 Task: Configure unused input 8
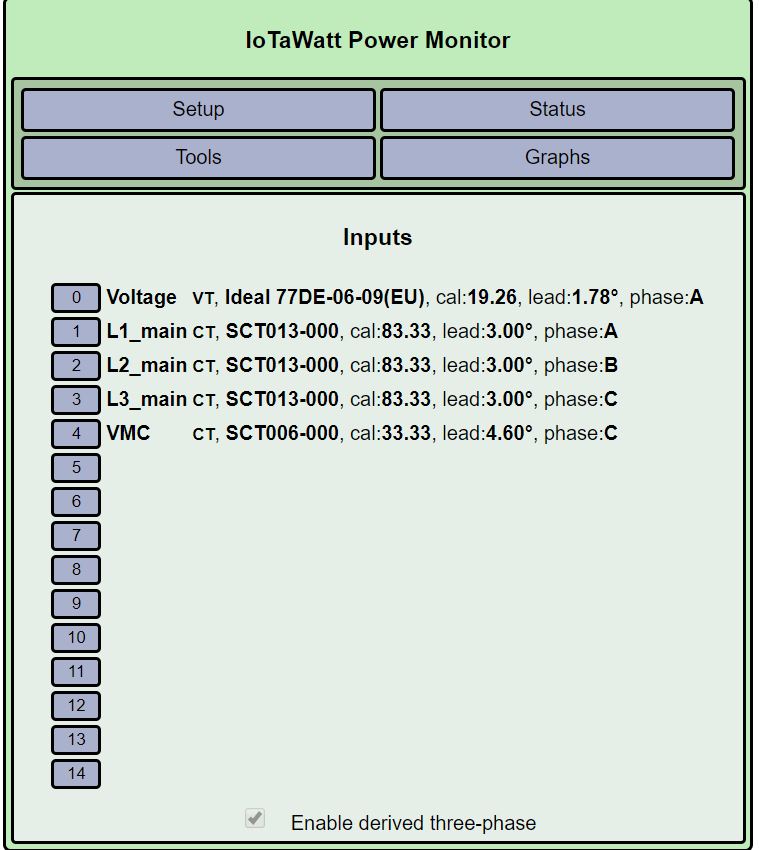(x=76, y=570)
